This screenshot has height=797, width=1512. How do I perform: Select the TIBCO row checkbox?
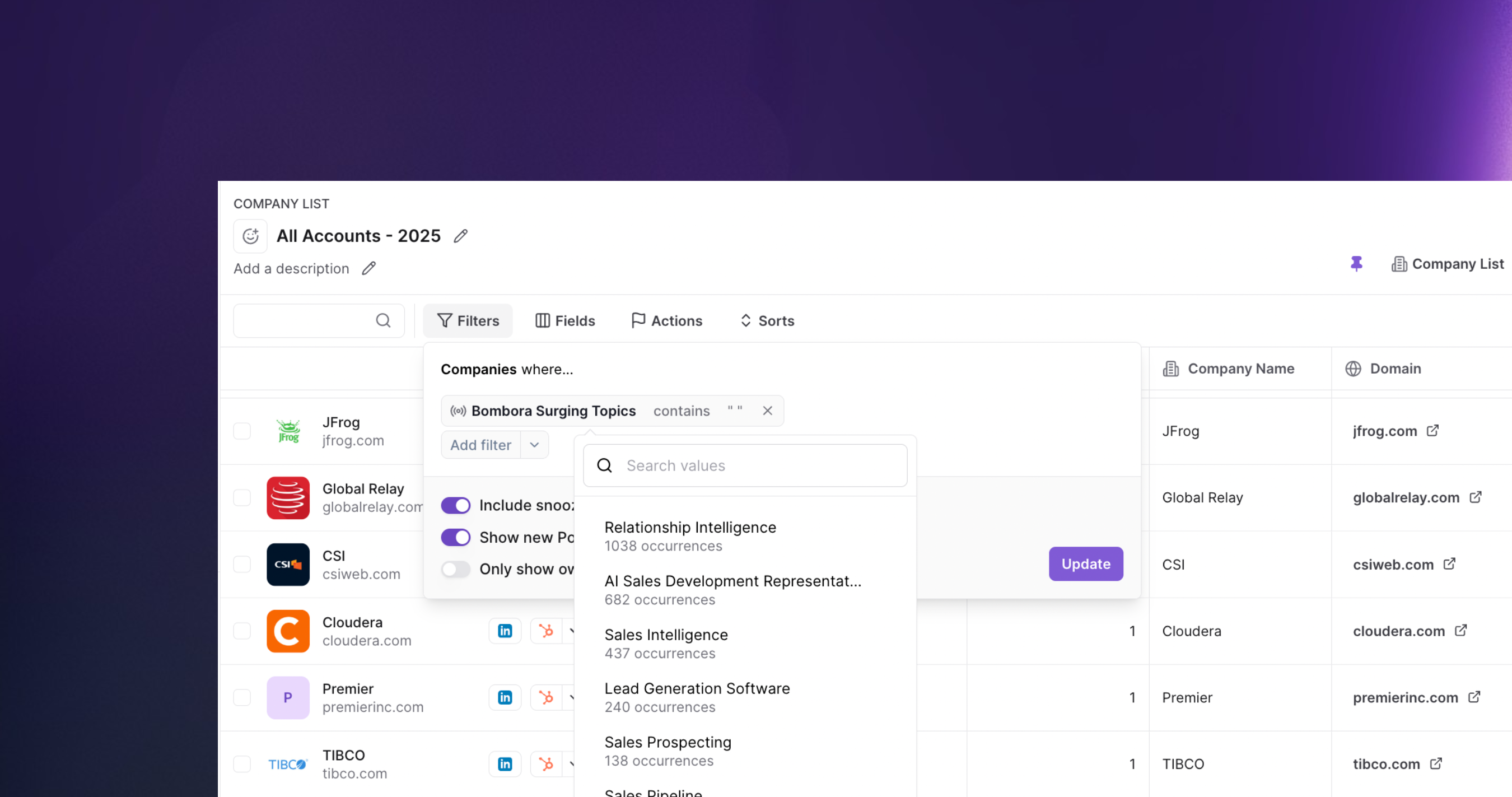(242, 764)
